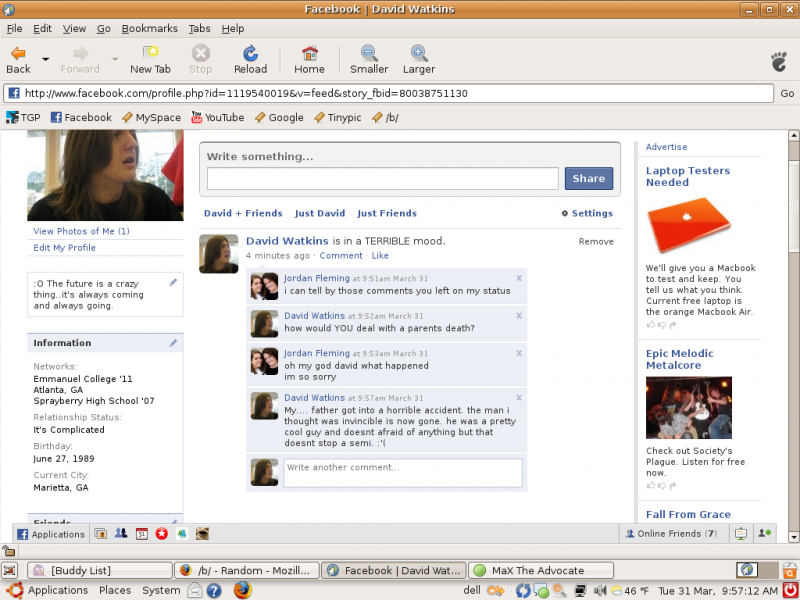
Task: Open a New Tab from toolbar
Action: tap(150, 60)
